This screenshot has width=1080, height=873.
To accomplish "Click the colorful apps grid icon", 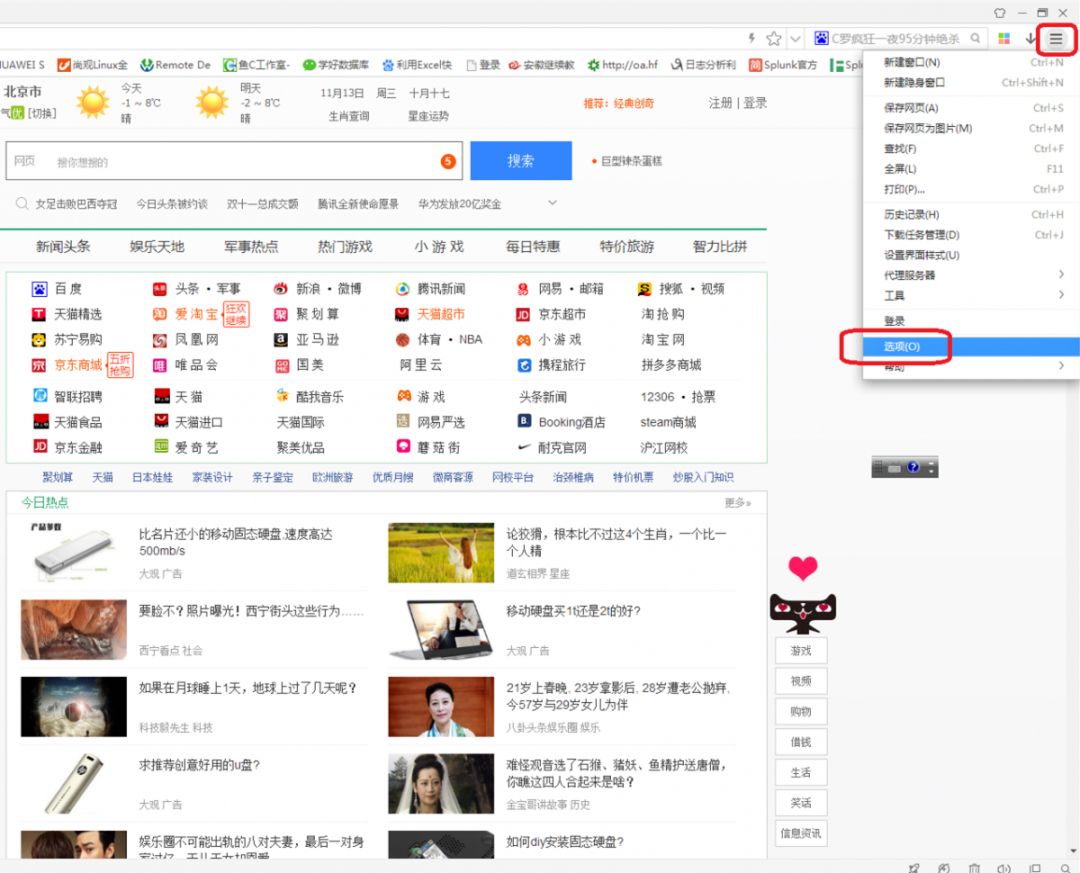I will click(x=1004, y=39).
